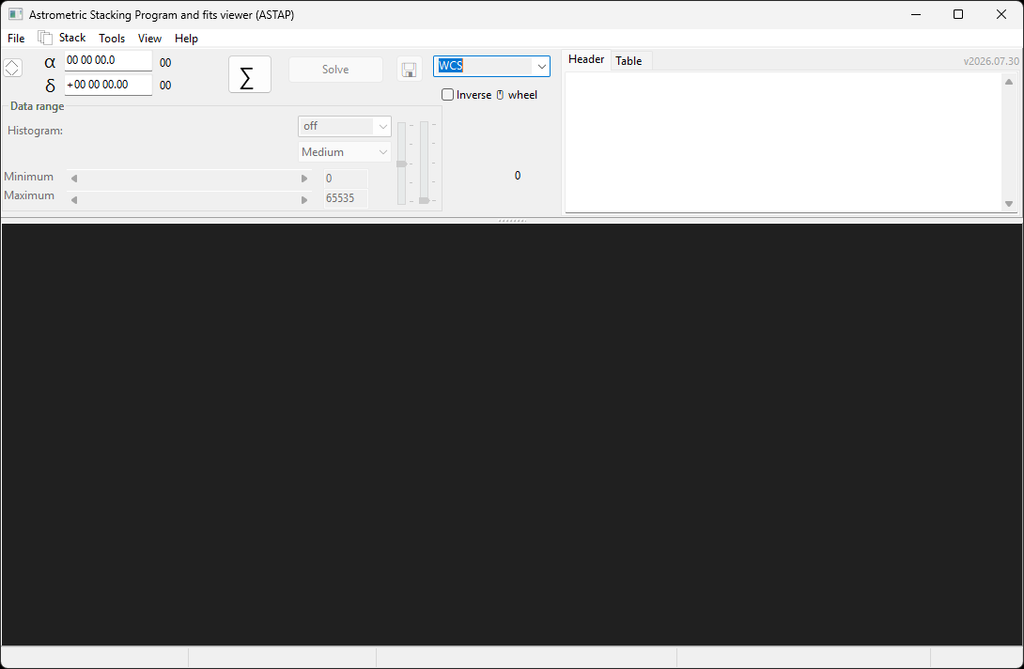Click the diamond up/down position control
This screenshot has height=669, width=1024.
coord(12,68)
